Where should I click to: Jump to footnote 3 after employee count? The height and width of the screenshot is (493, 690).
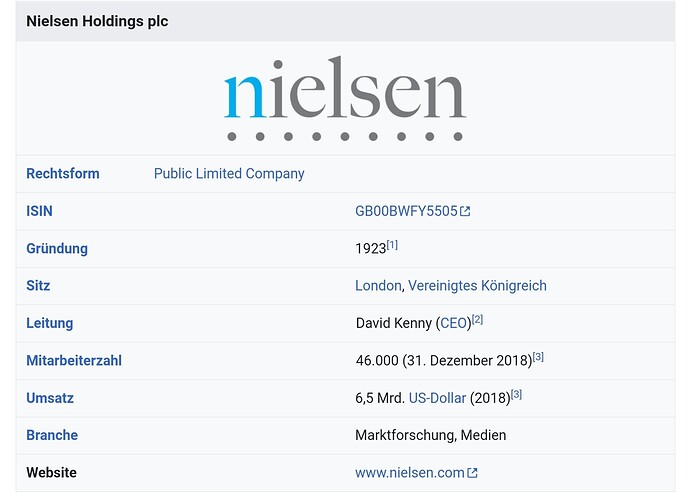click(x=538, y=357)
